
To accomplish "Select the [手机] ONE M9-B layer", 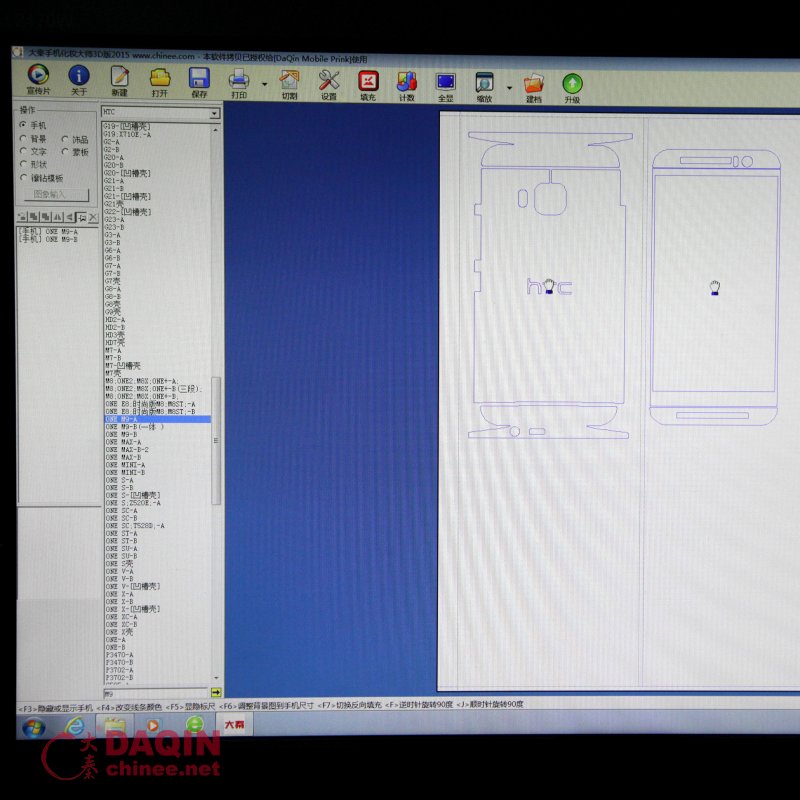I will [48, 239].
